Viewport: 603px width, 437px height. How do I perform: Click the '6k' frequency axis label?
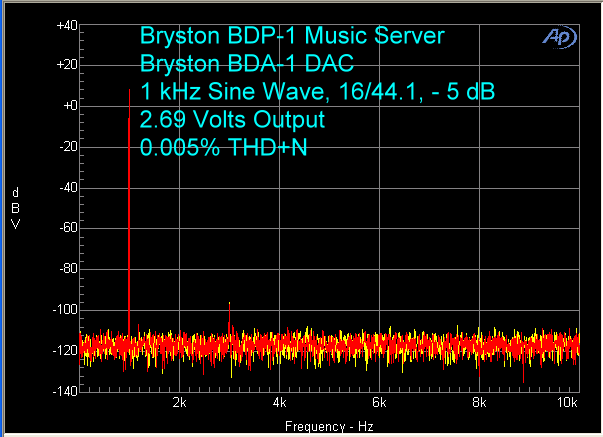click(x=380, y=403)
